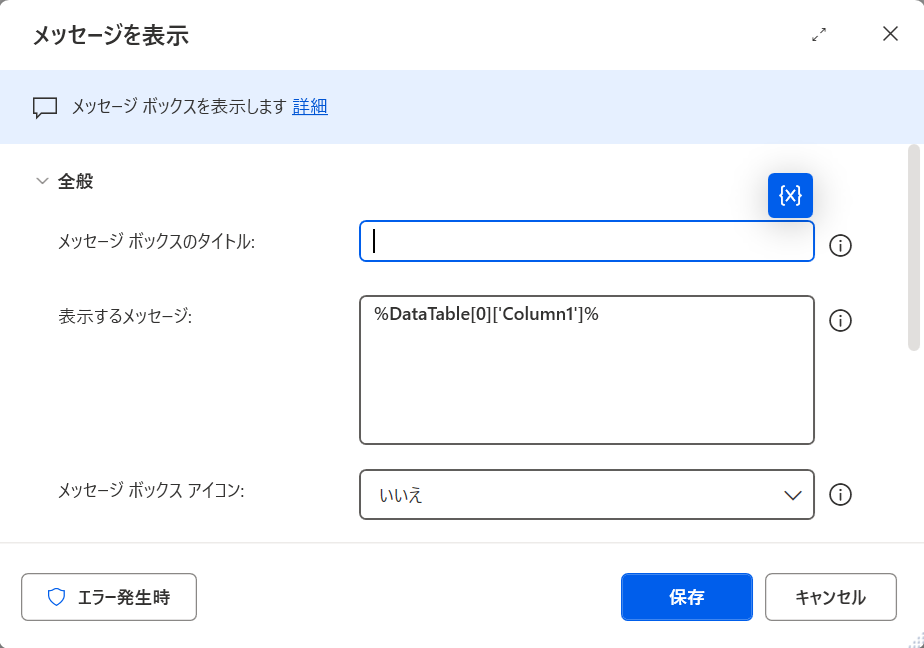Open the variable picker {x} button
Screen dimensions: 924x648
790,195
